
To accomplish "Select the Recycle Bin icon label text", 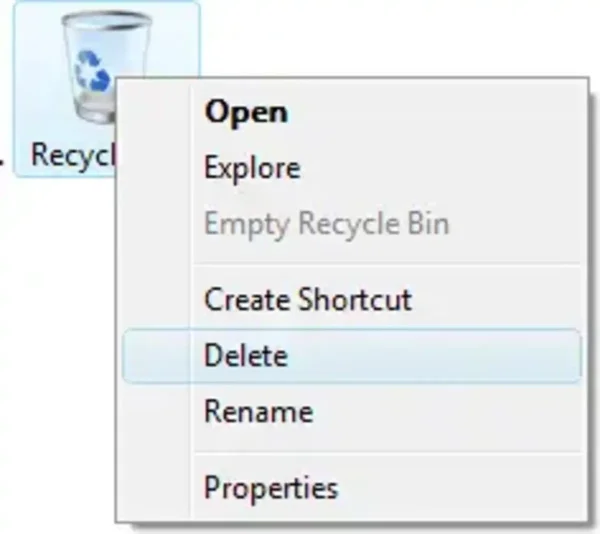I will click(x=74, y=155).
